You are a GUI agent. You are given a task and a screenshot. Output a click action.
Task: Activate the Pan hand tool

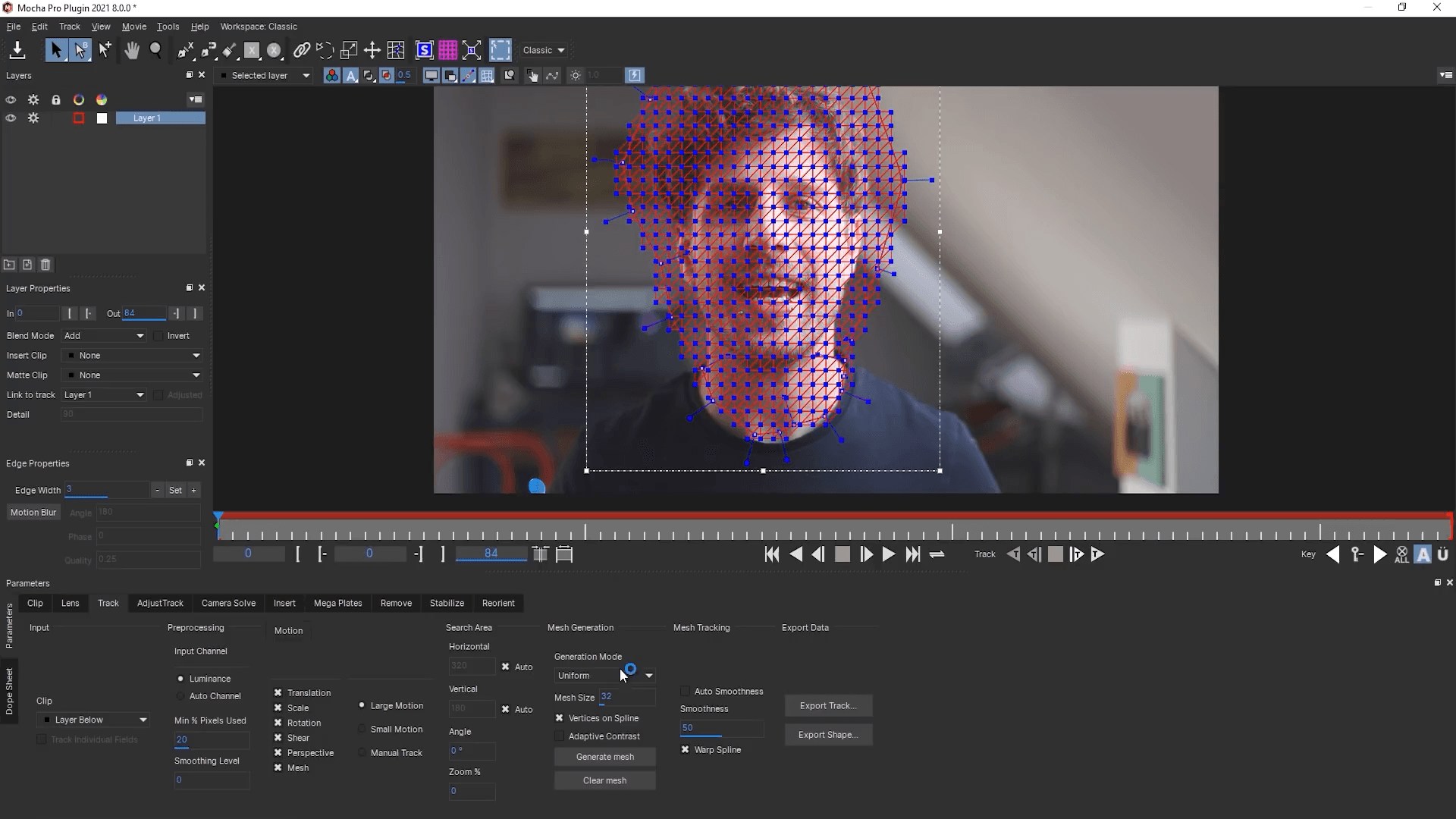pos(132,50)
